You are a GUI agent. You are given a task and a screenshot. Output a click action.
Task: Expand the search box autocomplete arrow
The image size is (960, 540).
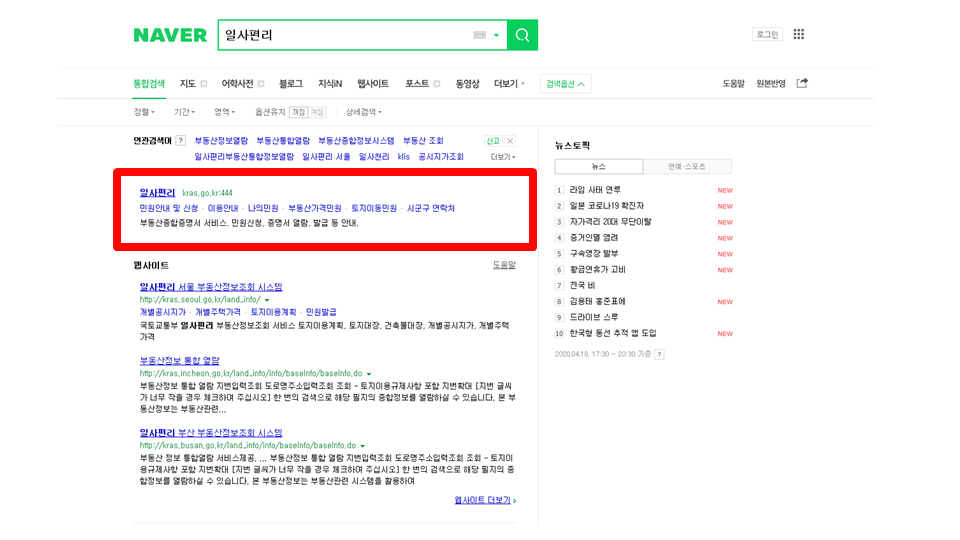[x=497, y=35]
